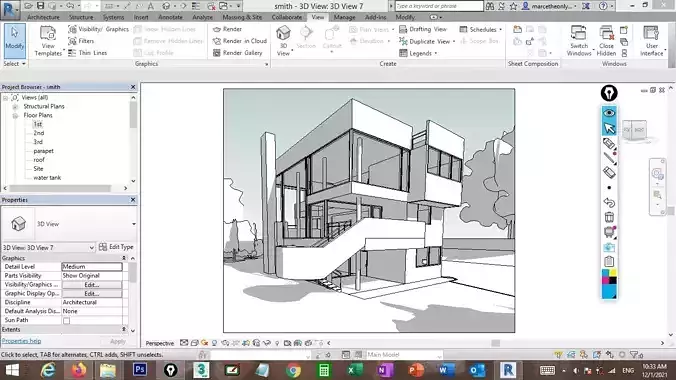Open the 3D View type selector dropdown
This screenshot has width=676, height=380.
[134, 224]
